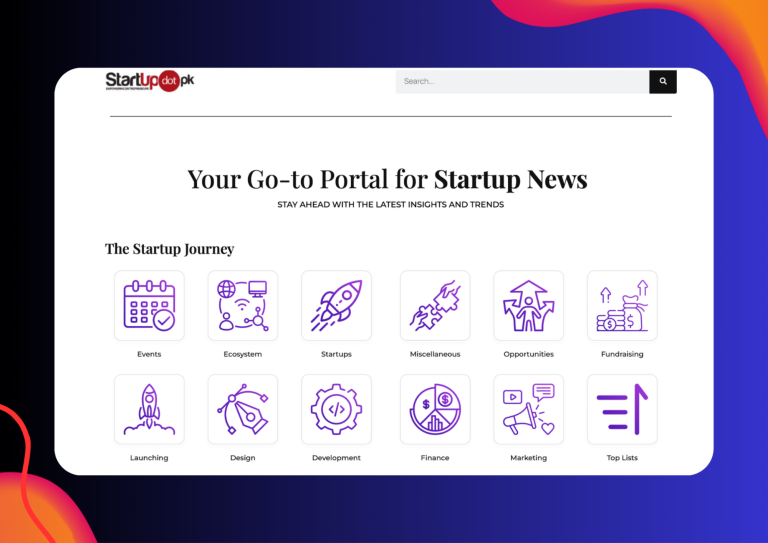Follow the Startups text label
Viewport: 768px width, 543px height.
coord(336,354)
